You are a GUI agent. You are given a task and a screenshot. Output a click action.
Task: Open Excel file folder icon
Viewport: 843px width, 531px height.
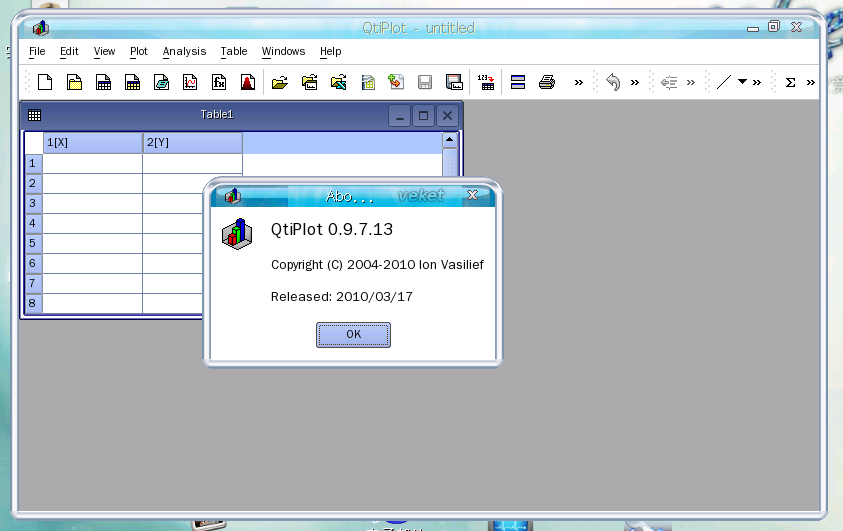click(x=339, y=82)
